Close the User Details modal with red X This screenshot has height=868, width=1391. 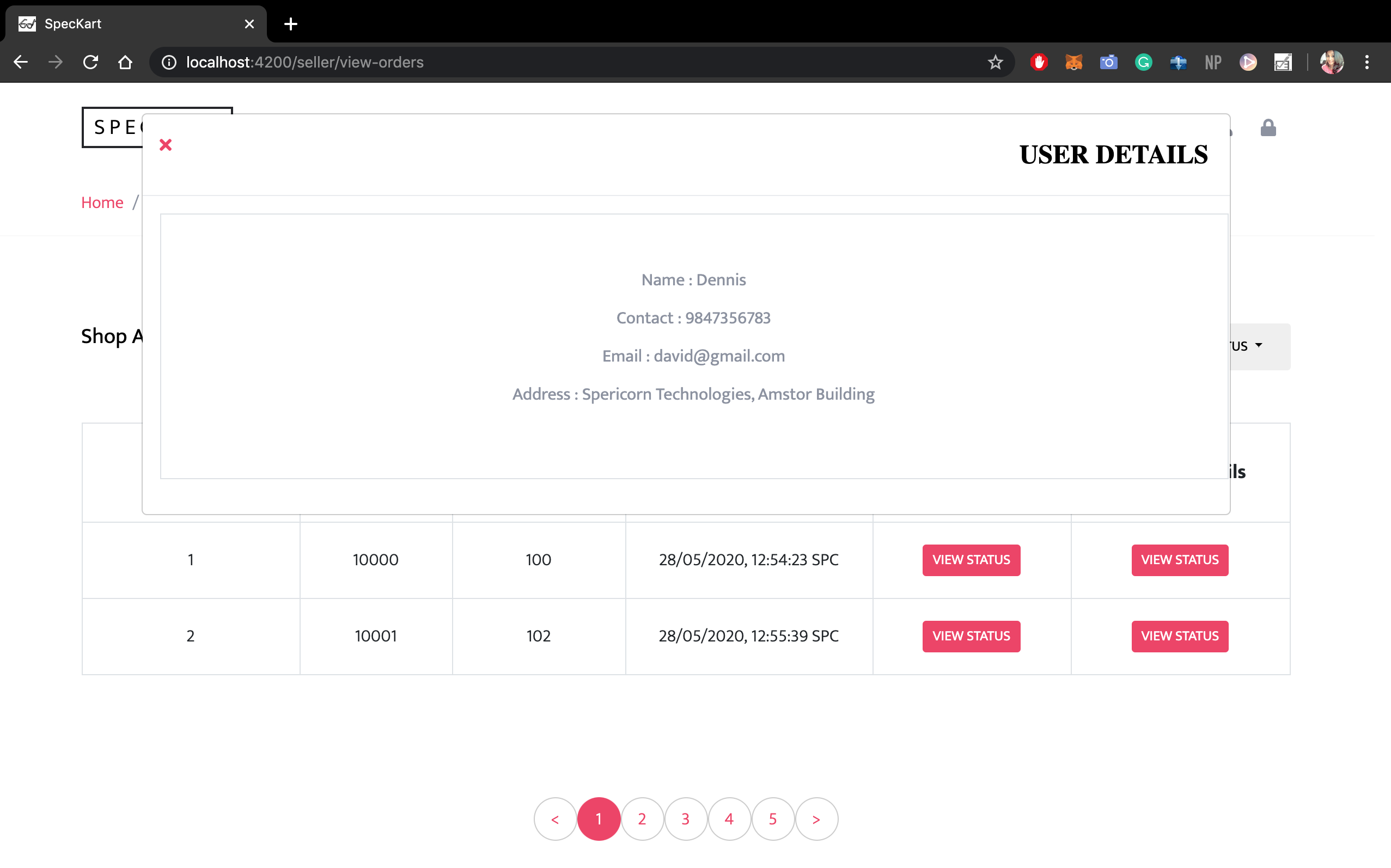(x=166, y=145)
